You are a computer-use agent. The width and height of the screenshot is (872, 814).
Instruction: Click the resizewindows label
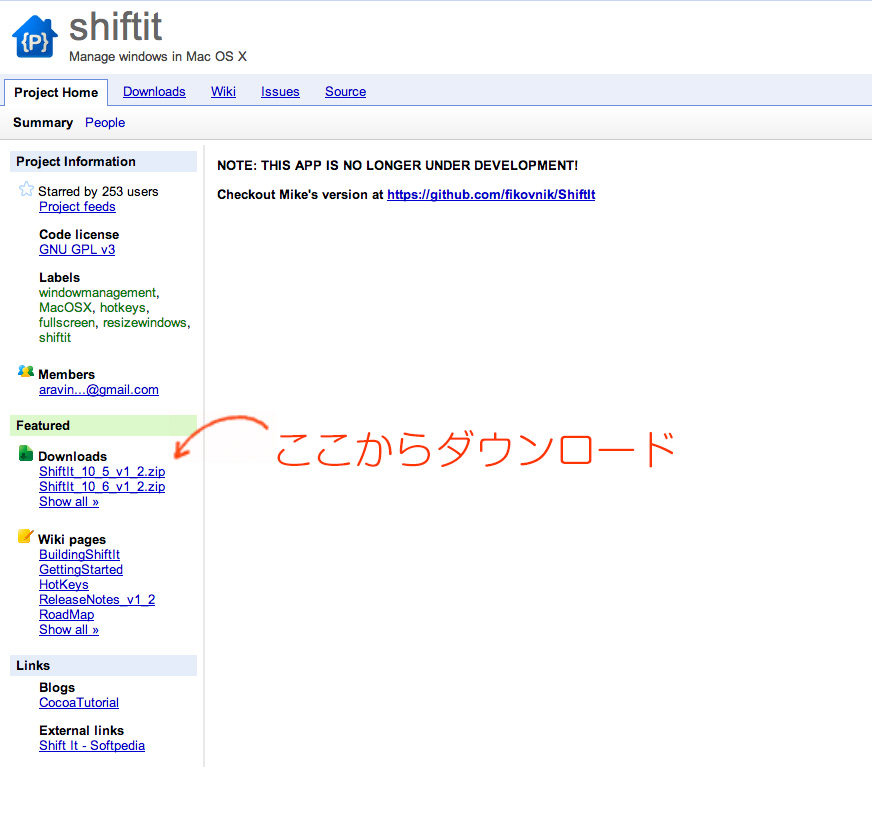145,322
